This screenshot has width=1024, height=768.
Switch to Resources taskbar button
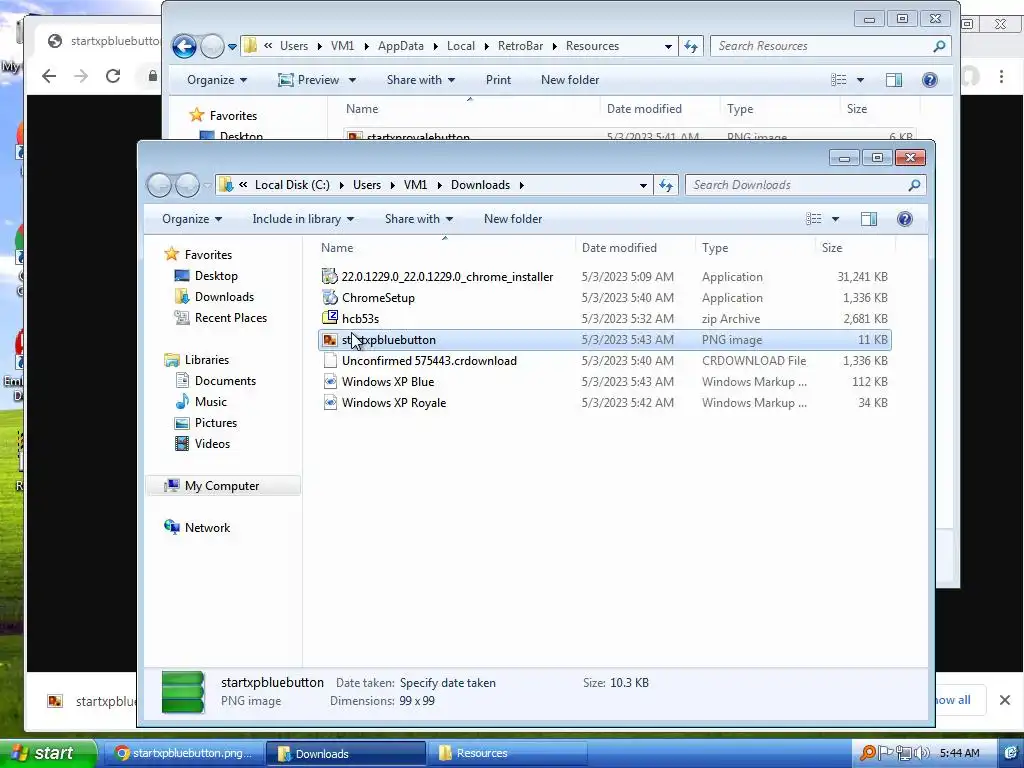pyautogui.click(x=506, y=754)
